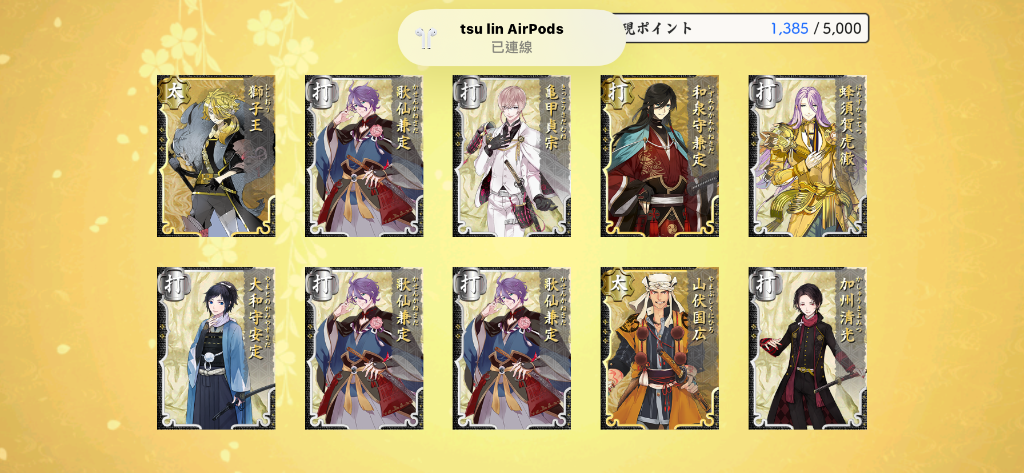Open the 山伏国広 character card artwork
Image resolution: width=1024 pixels, height=473 pixels.
click(660, 348)
